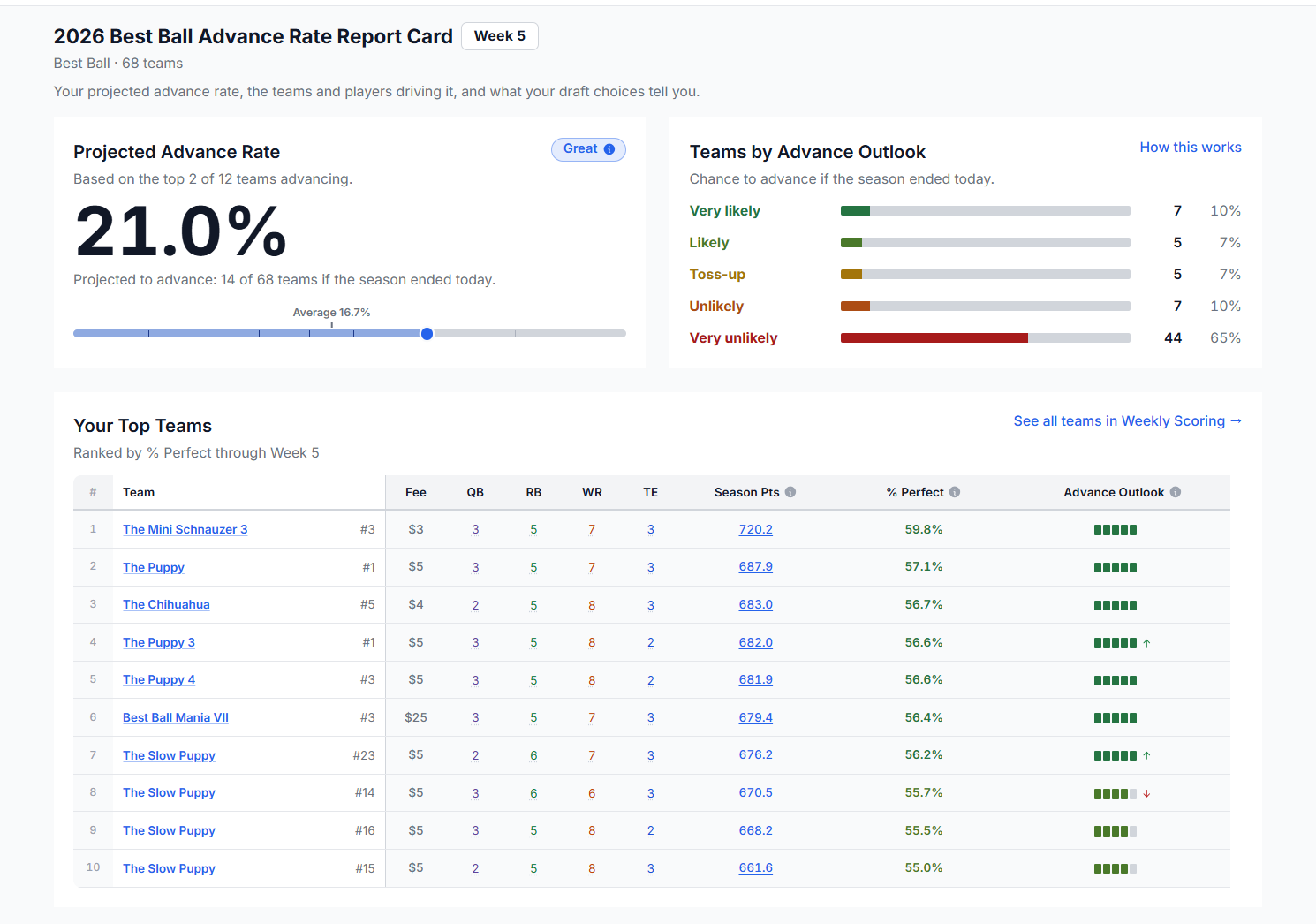This screenshot has width=1316, height=924.
Task: Click up arrow trend icon for The Puppy 3
Action: pos(1146,643)
